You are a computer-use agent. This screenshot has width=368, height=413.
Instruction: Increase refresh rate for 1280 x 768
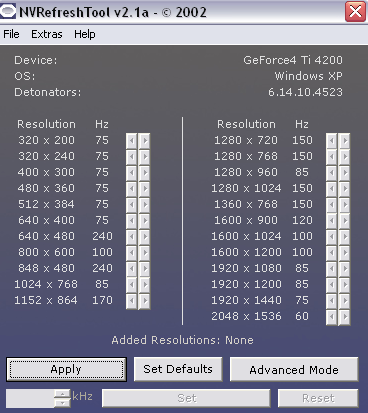(x=344, y=157)
